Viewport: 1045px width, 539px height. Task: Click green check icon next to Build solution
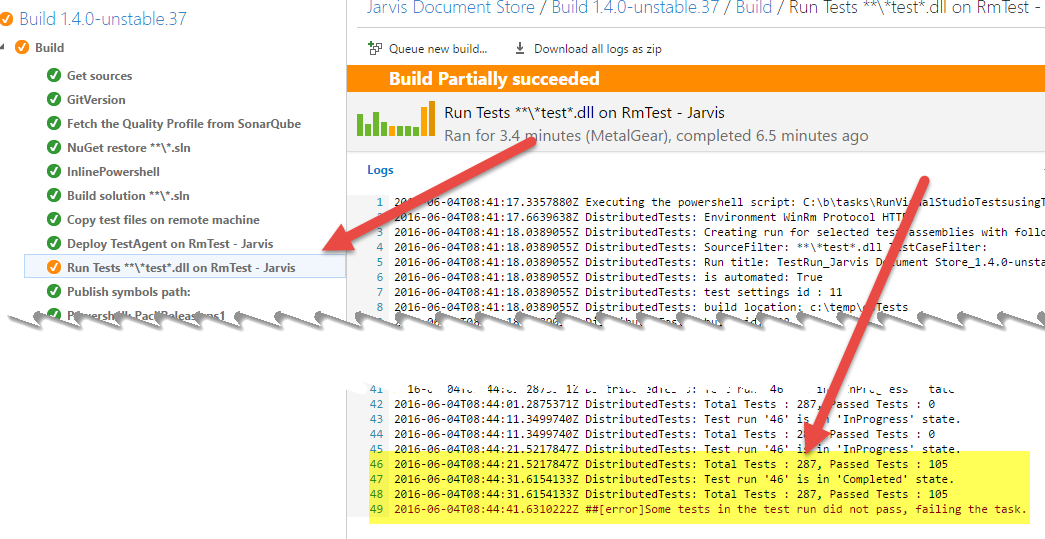click(54, 195)
